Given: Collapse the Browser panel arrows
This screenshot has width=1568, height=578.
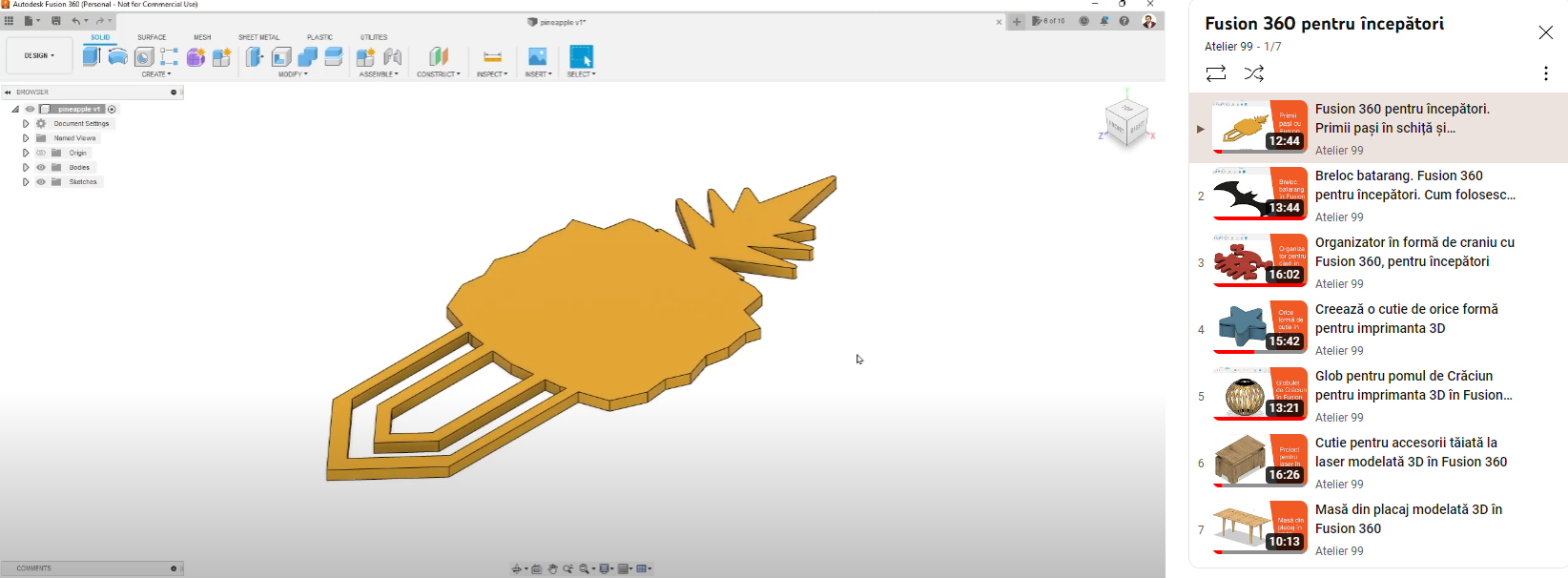Looking at the screenshot, I should pyautogui.click(x=8, y=93).
